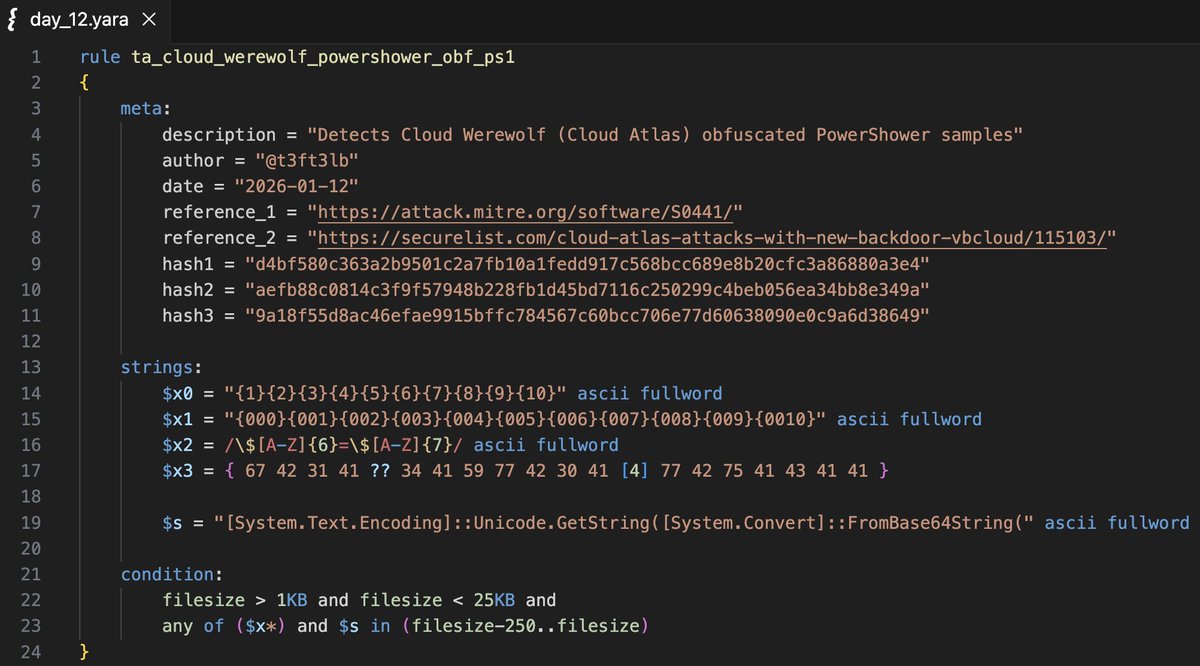
Task: Click line number 24 in the gutter
Action: [x=32, y=653]
